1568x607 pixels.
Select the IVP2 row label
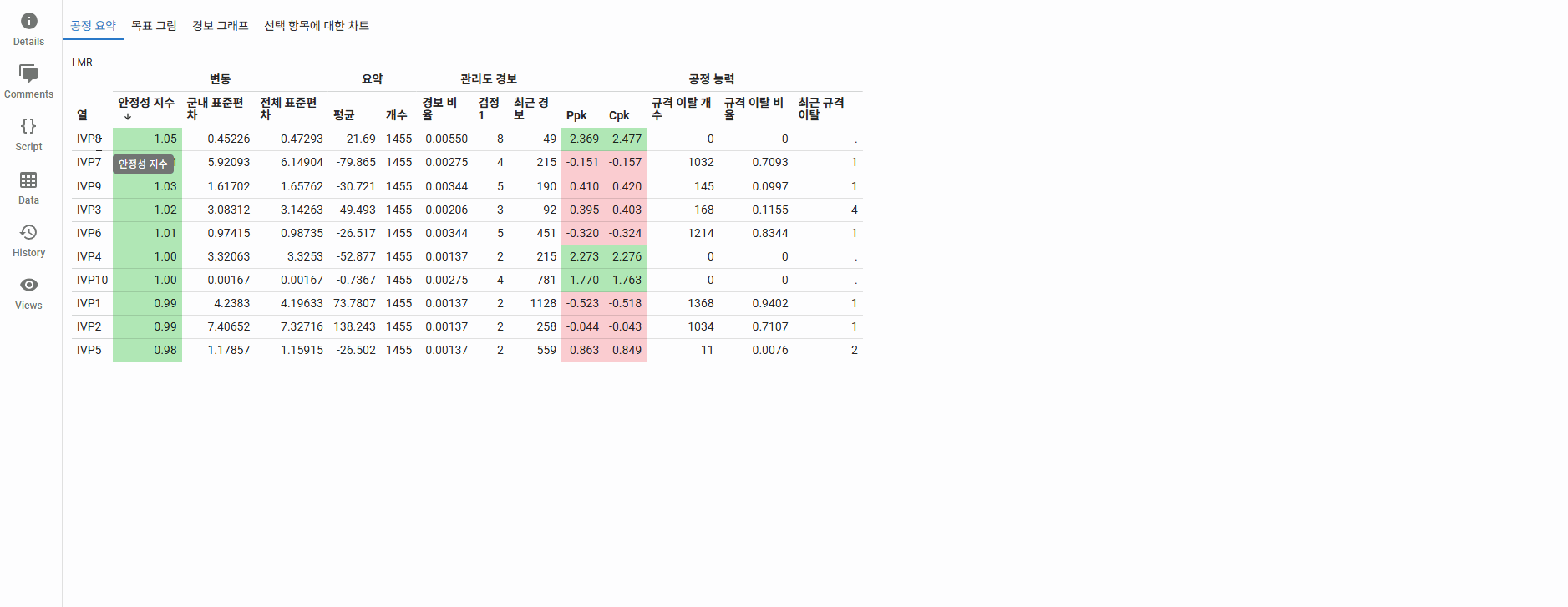(89, 326)
